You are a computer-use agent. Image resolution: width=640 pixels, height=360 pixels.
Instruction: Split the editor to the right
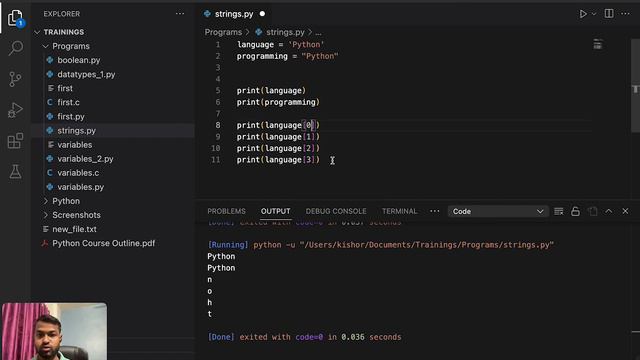(x=609, y=13)
